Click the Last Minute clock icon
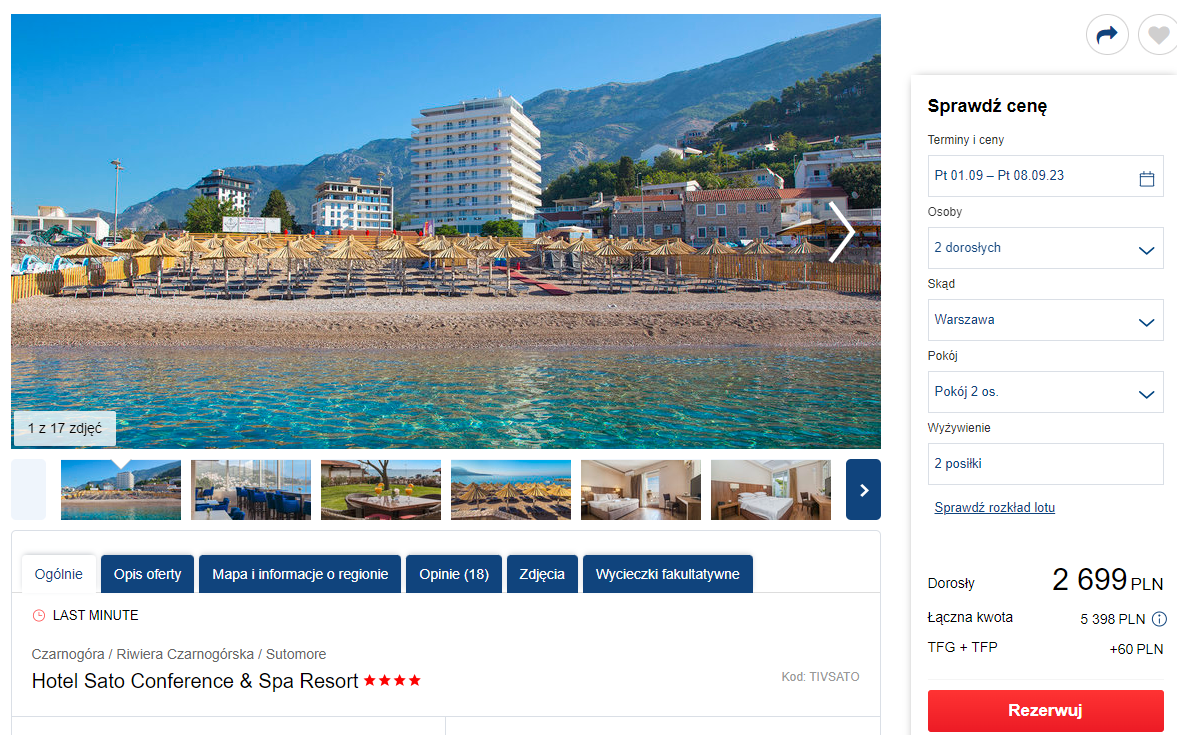Viewport: 1177px width, 735px height. [39, 616]
